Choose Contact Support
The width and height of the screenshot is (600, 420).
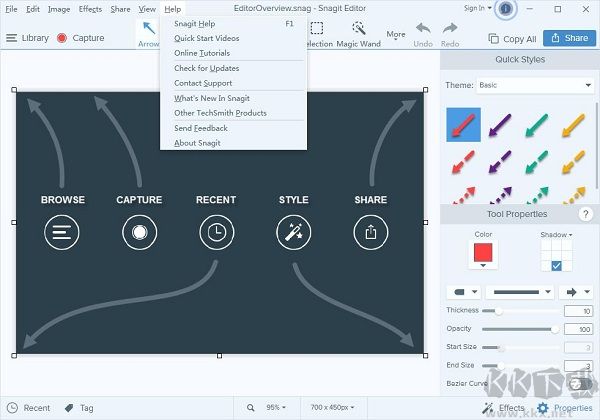click(233, 83)
